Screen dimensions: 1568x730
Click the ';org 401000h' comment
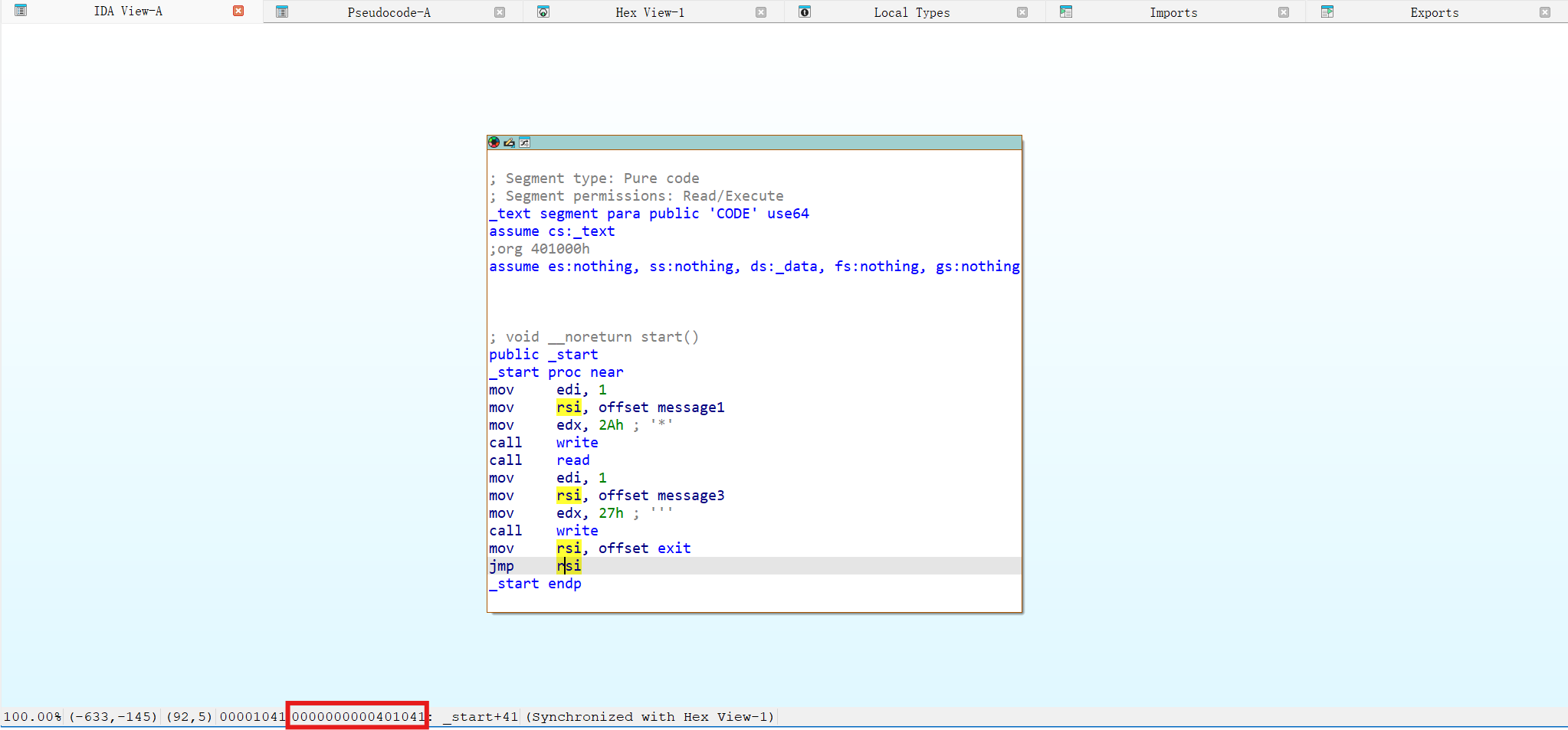click(x=540, y=249)
